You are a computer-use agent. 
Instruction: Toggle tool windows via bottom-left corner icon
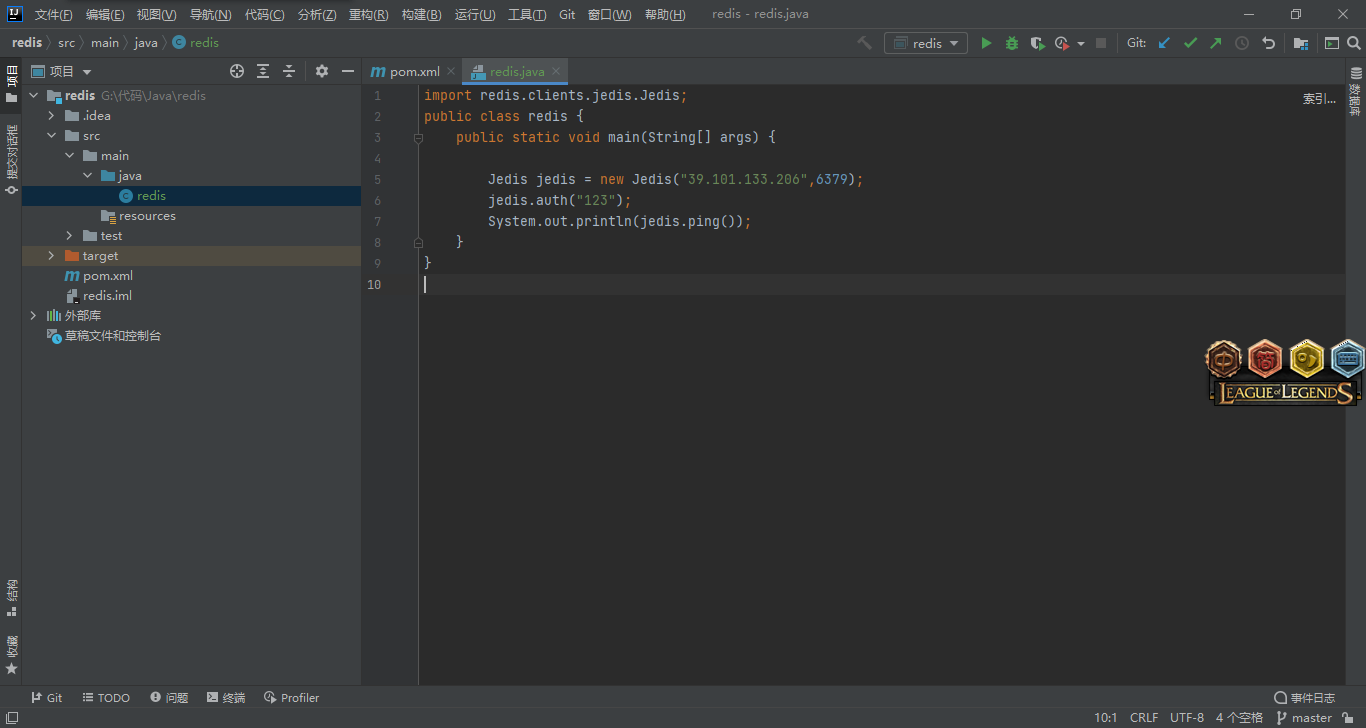[11, 718]
